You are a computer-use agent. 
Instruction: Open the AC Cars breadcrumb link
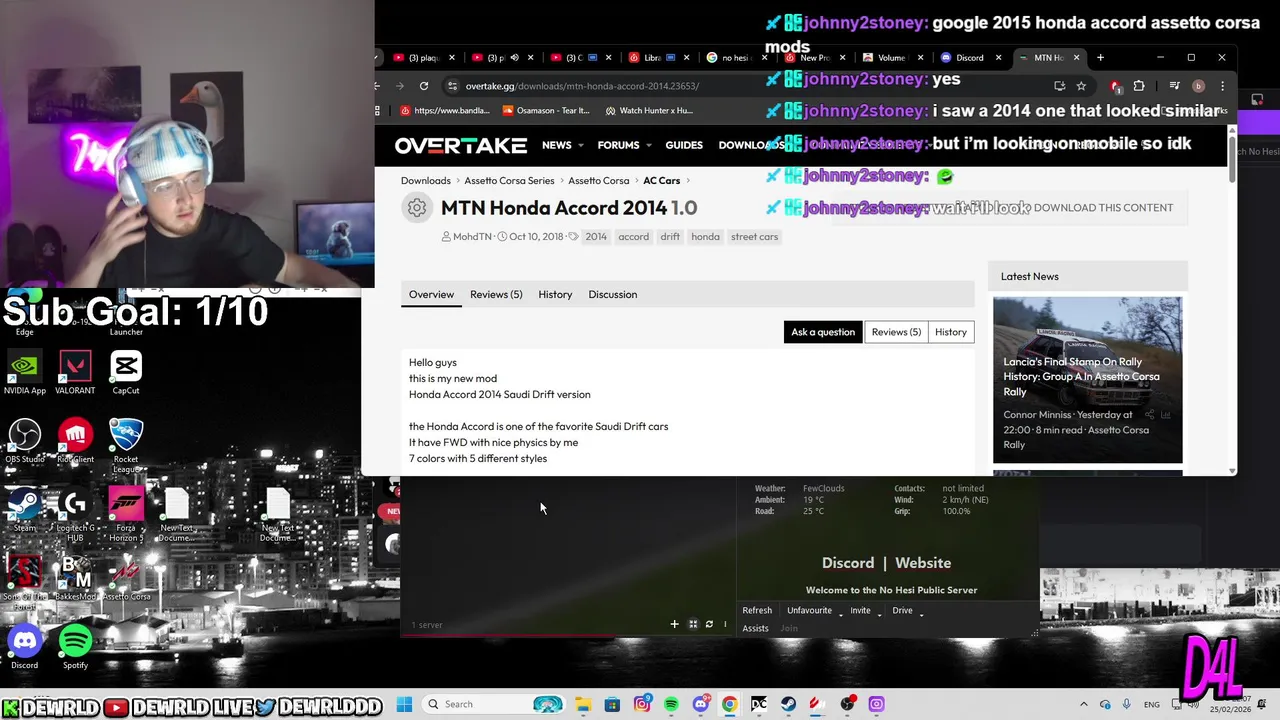[661, 181]
